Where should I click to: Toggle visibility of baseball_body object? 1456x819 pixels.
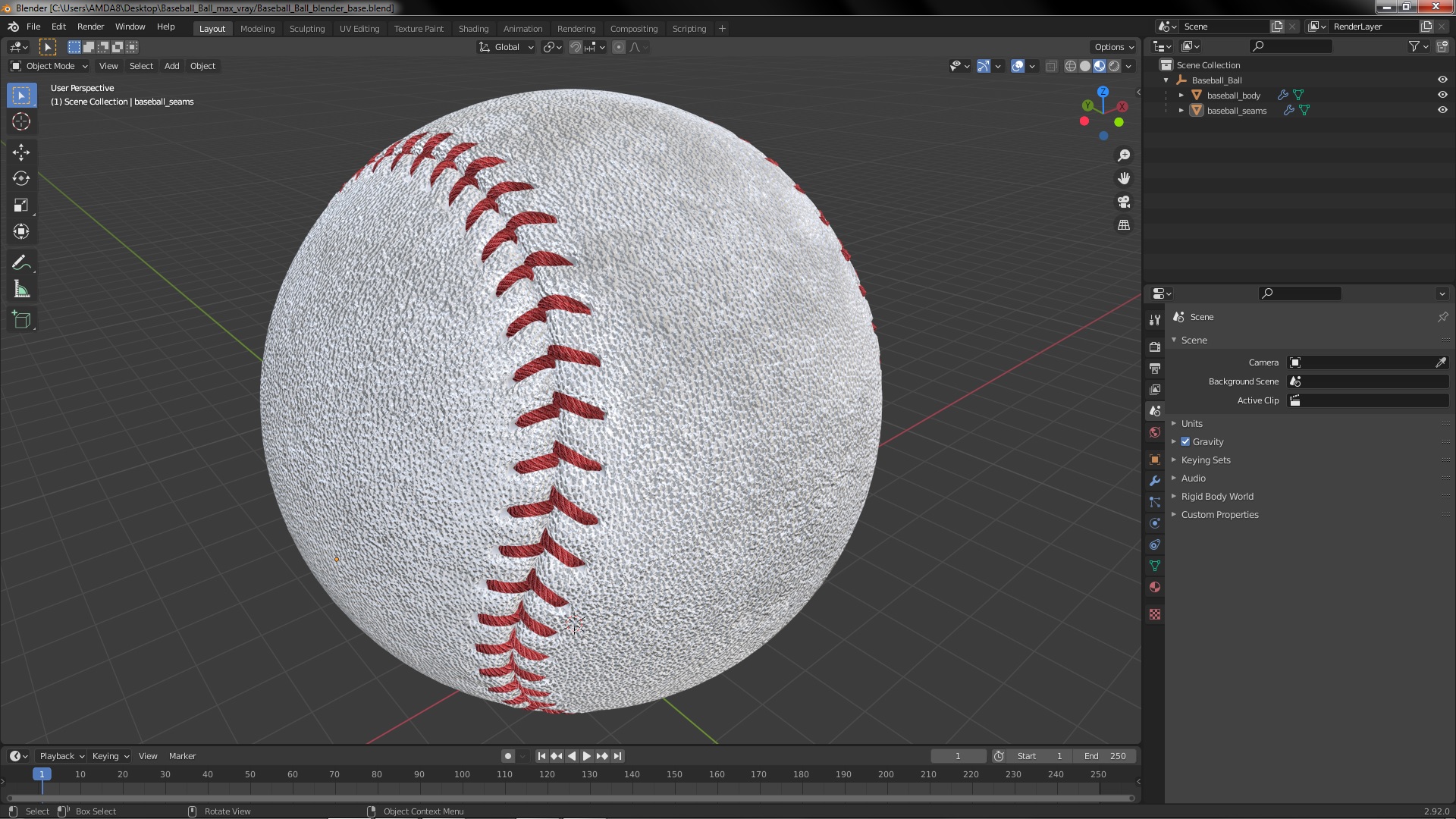coord(1442,95)
